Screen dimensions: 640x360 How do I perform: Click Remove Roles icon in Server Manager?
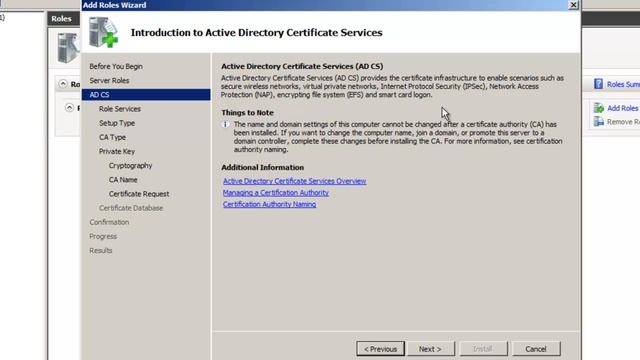click(x=598, y=121)
